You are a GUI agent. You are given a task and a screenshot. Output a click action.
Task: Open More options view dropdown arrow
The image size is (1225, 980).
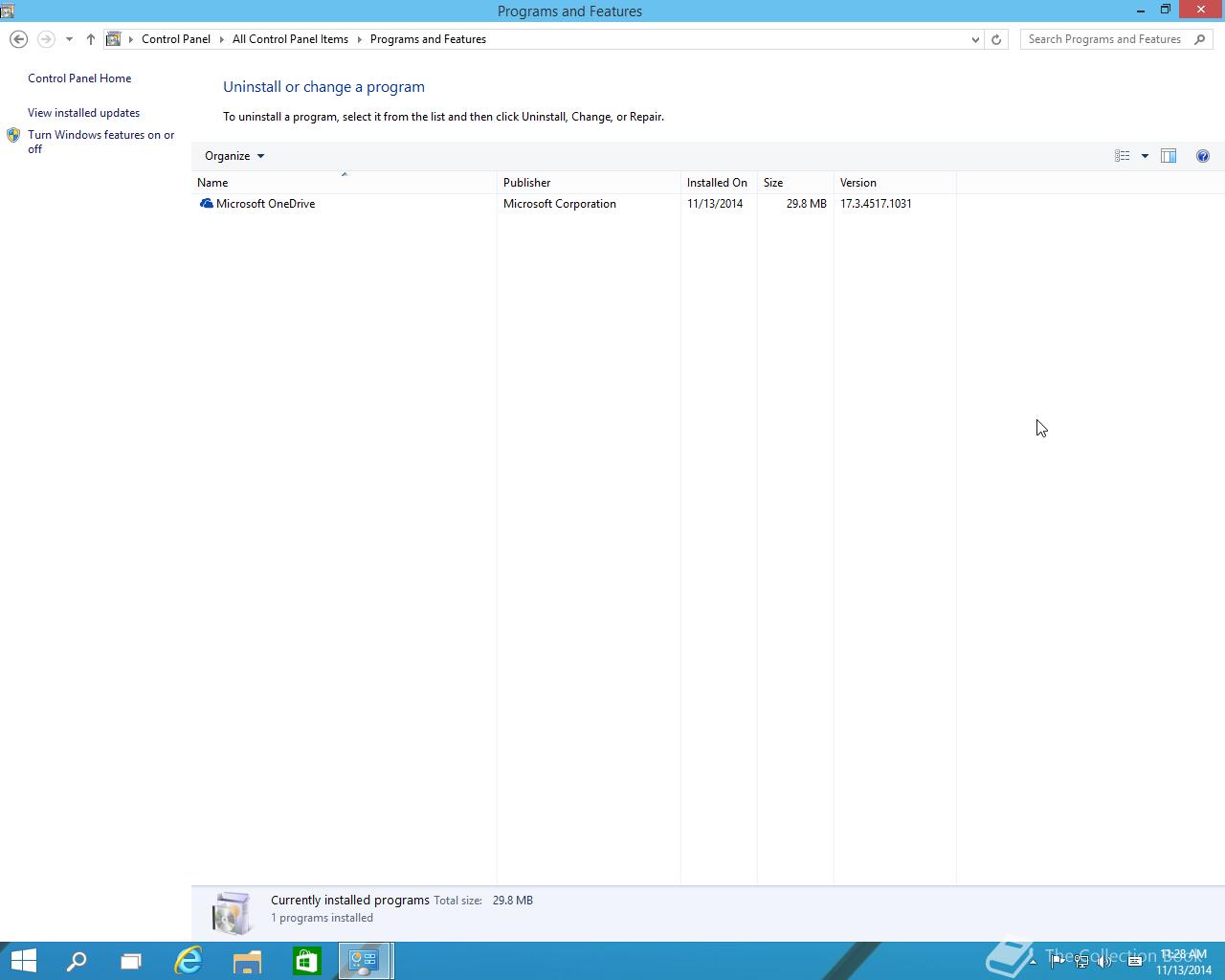pyautogui.click(x=1145, y=156)
